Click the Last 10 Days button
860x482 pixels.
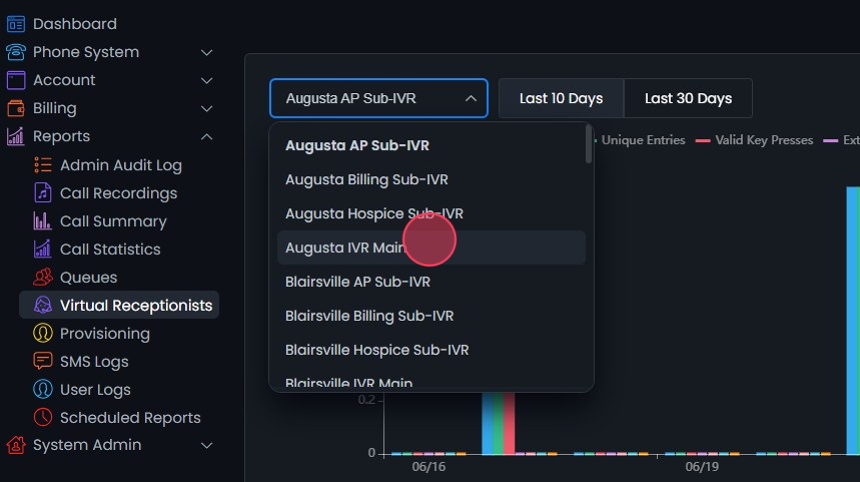point(561,98)
